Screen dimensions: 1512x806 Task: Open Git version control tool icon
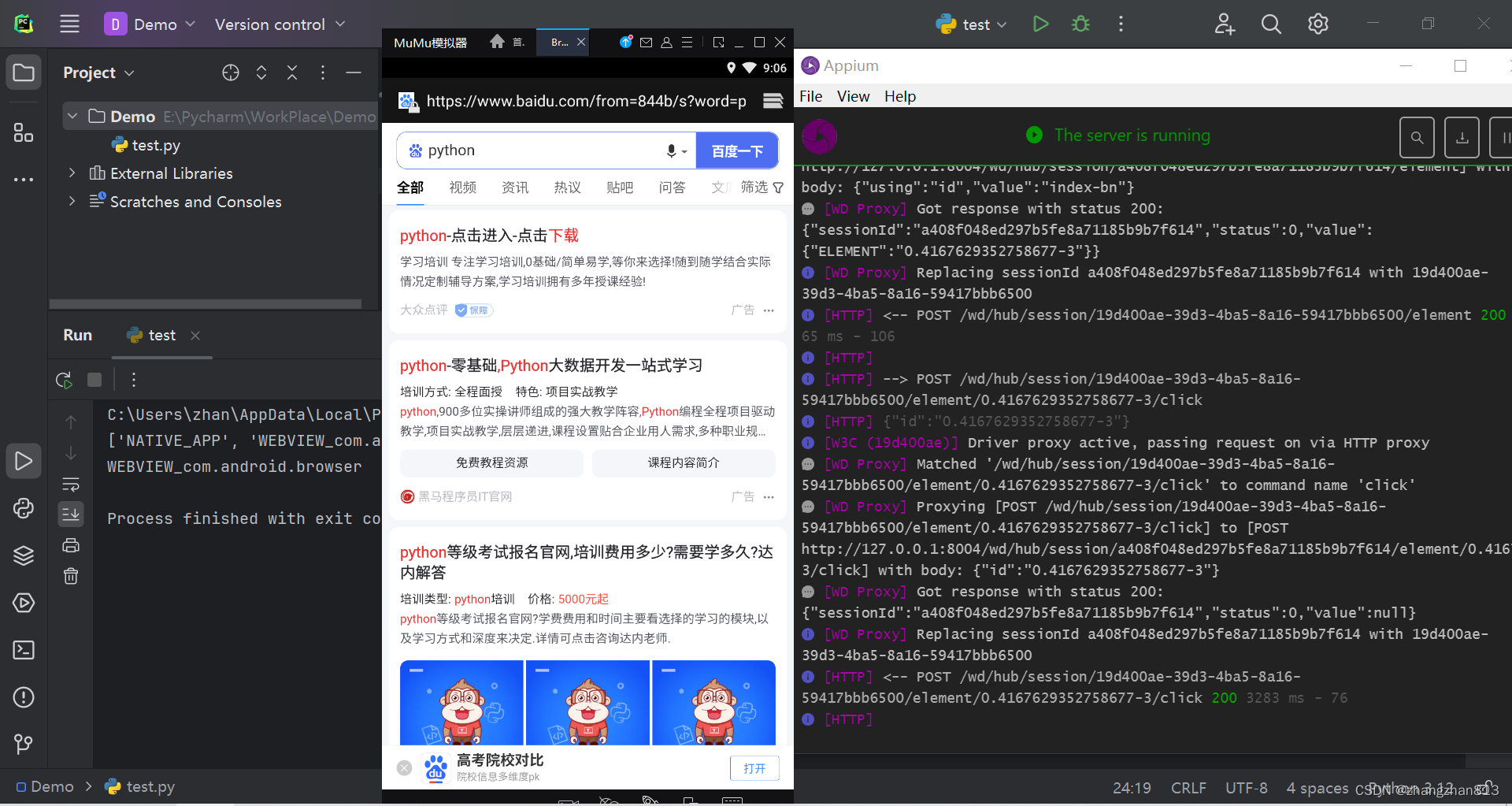tap(24, 744)
